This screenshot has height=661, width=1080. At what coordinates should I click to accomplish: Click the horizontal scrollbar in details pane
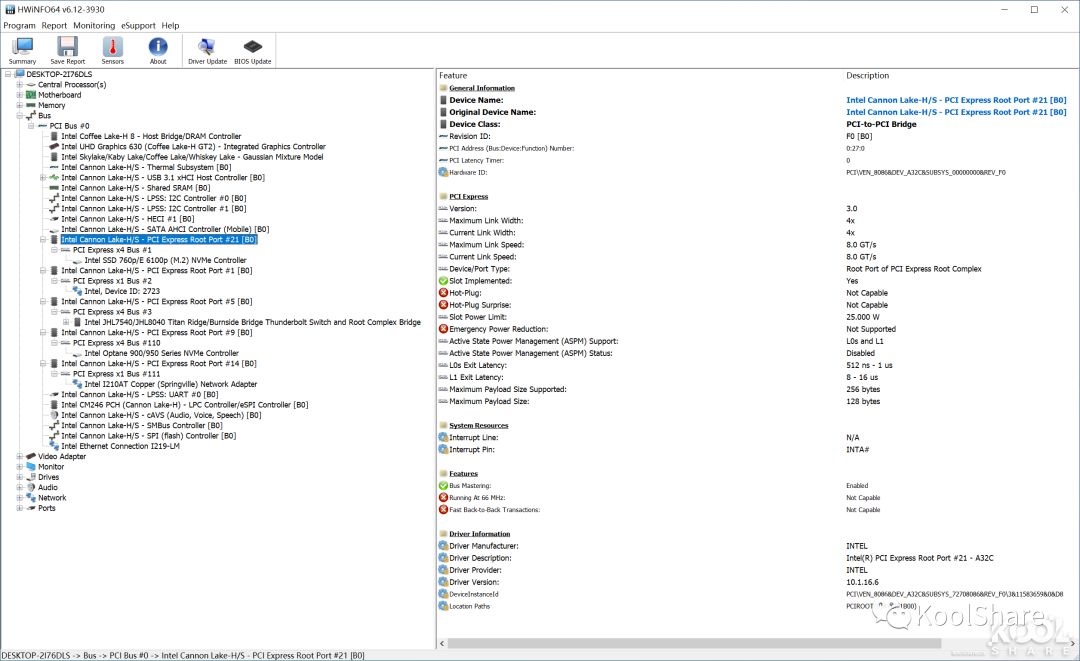tap(694, 643)
